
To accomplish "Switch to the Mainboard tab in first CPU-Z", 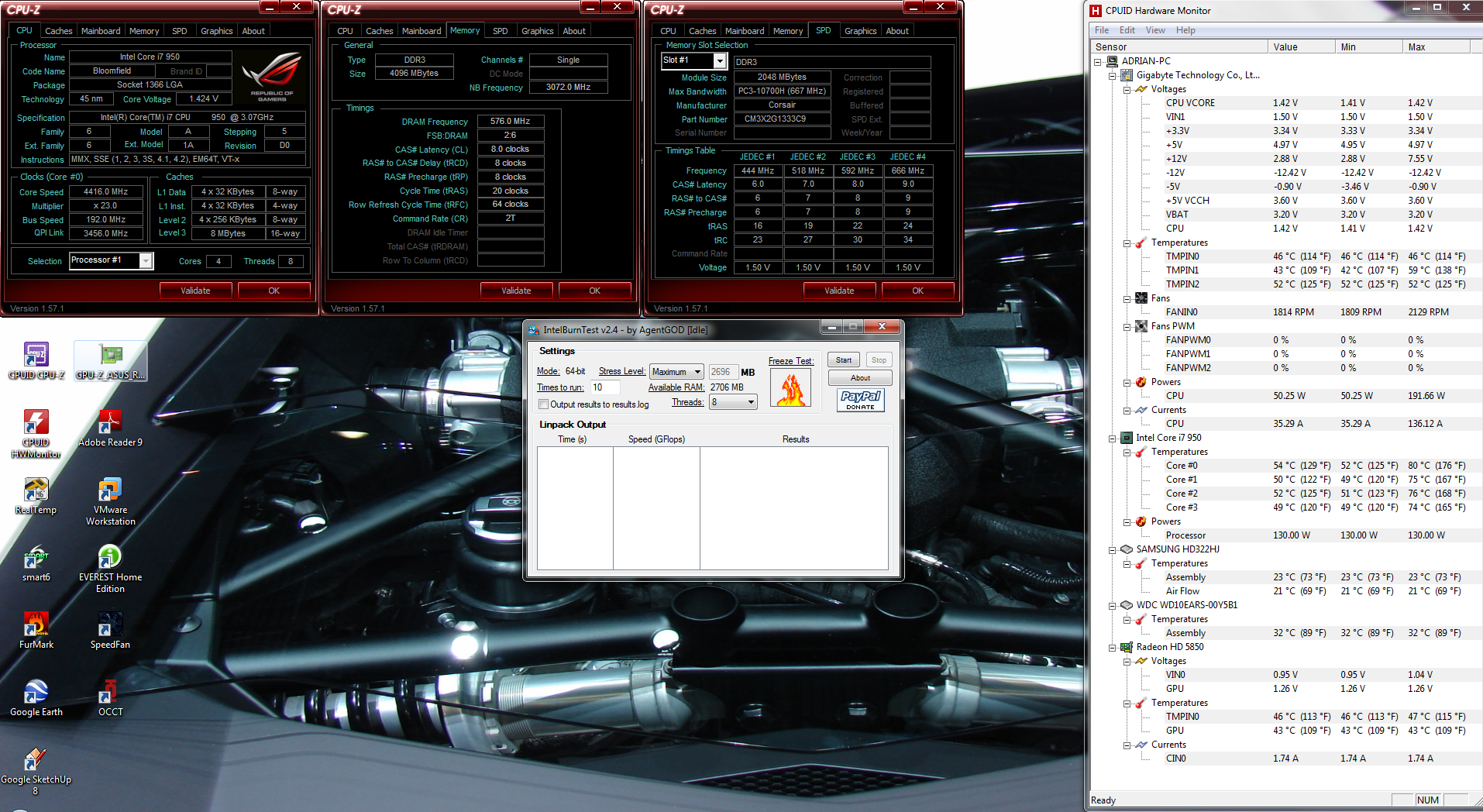I will point(101,31).
